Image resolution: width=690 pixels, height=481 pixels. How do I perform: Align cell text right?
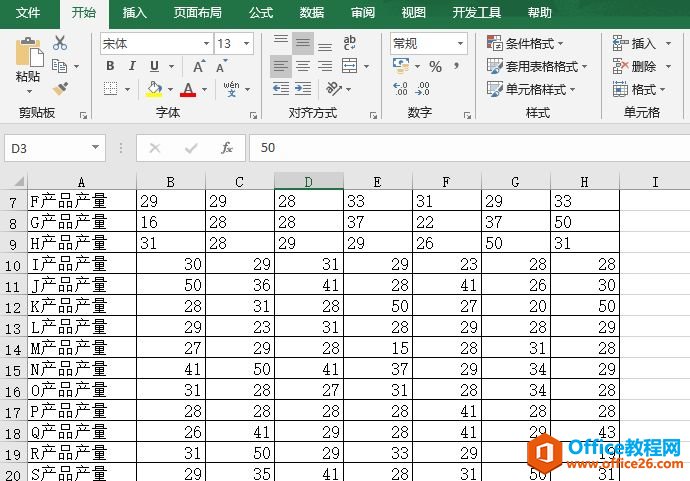pos(325,66)
